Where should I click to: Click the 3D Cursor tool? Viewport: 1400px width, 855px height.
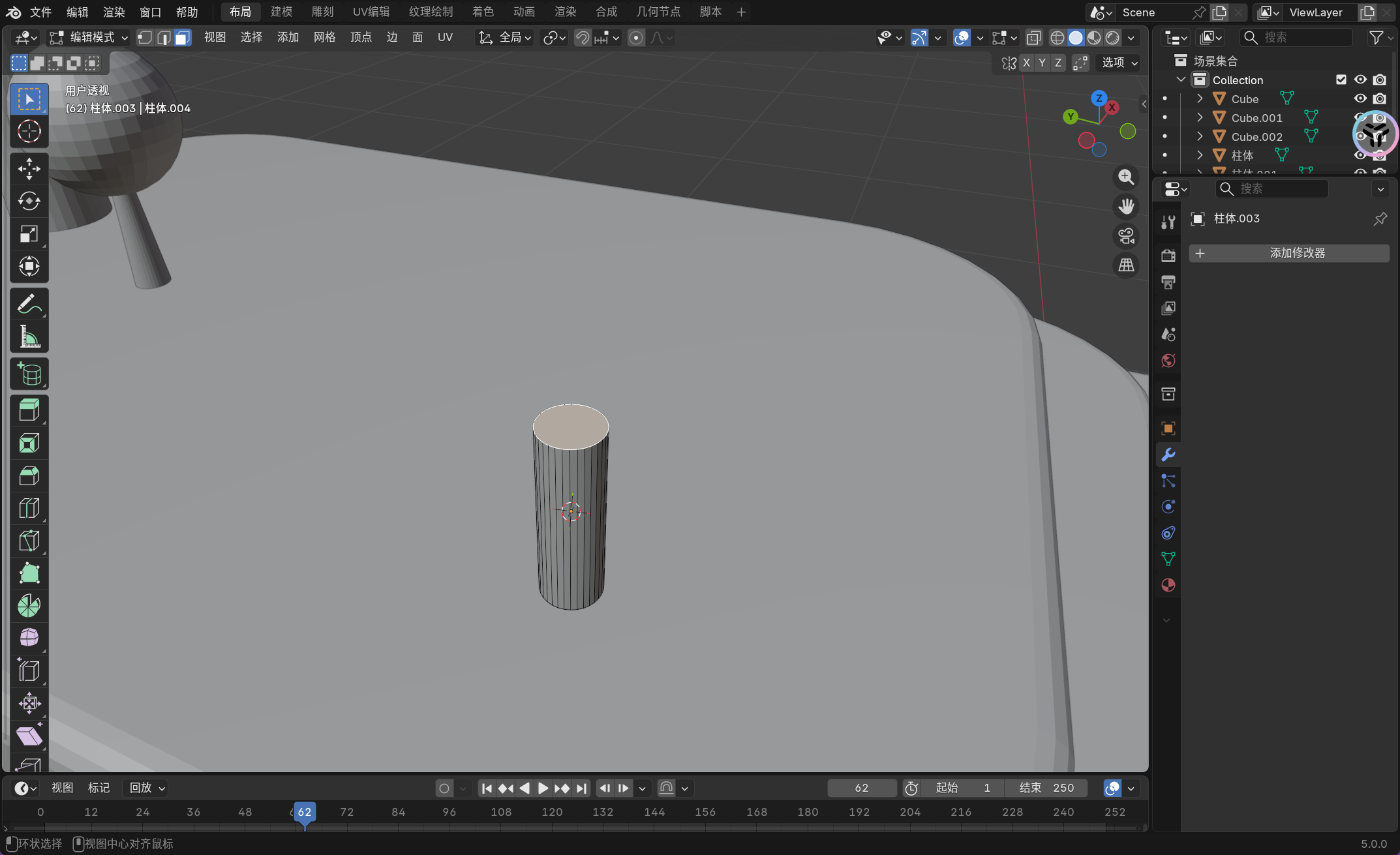point(29,132)
